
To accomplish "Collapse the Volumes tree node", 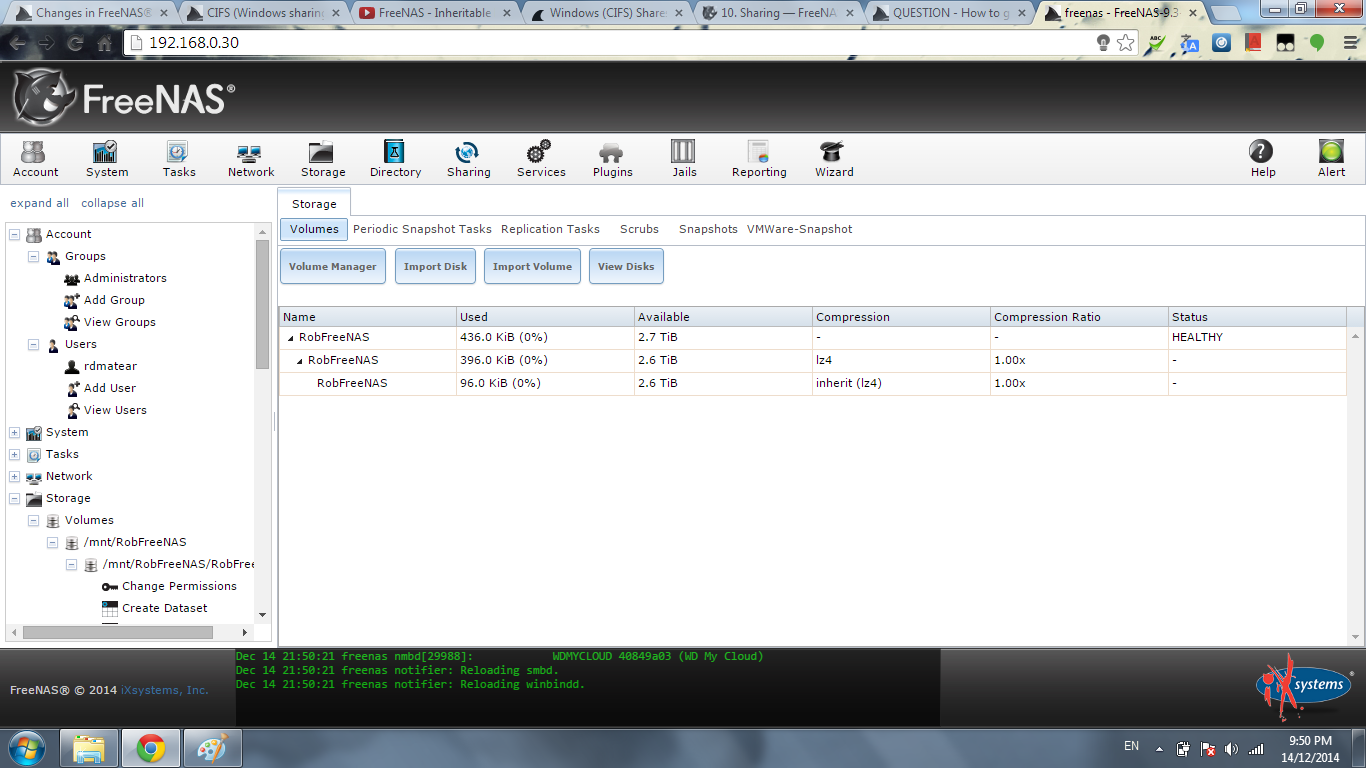I will [x=33, y=520].
